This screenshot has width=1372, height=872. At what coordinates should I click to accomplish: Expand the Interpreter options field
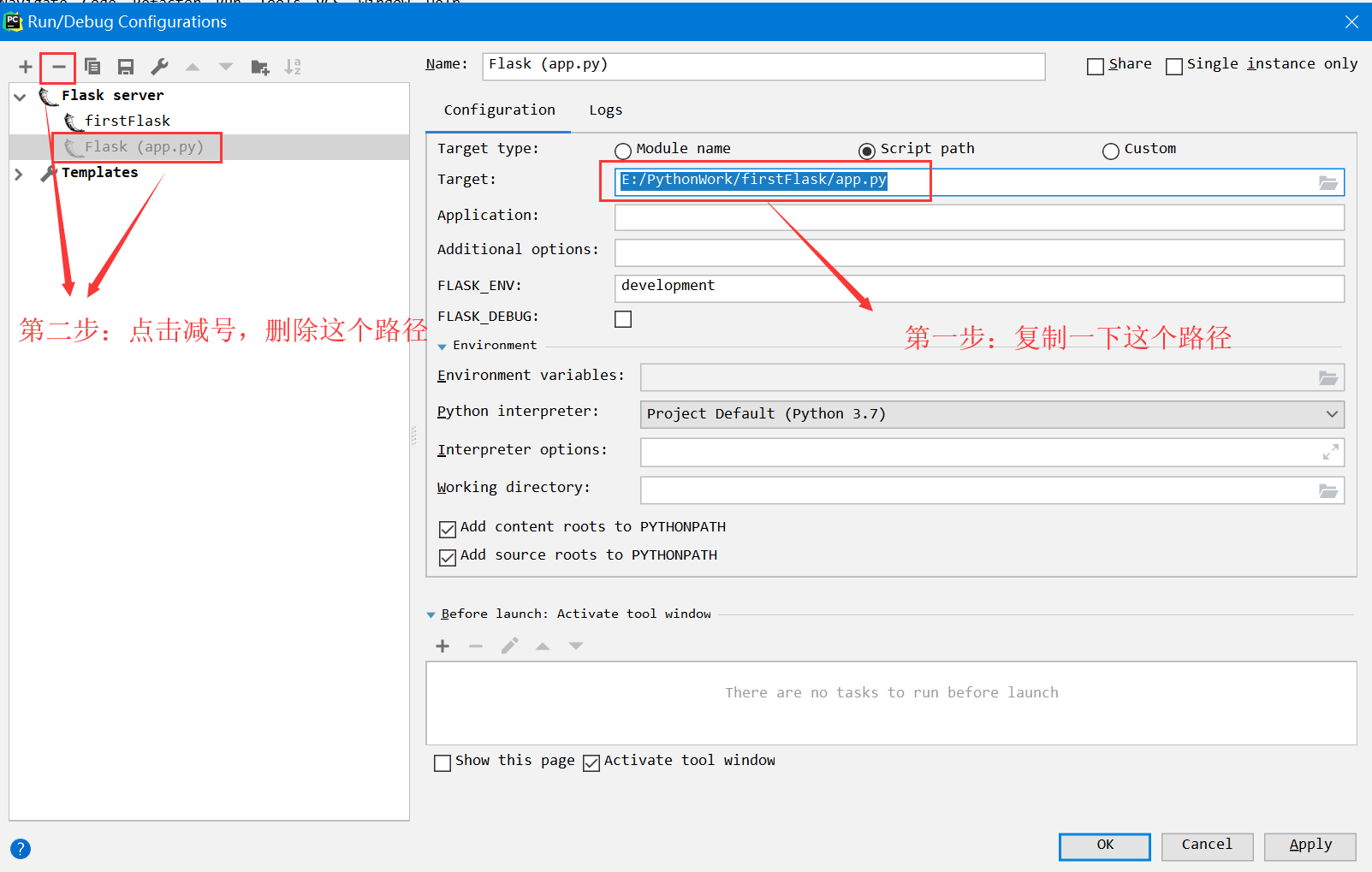coord(1330,452)
